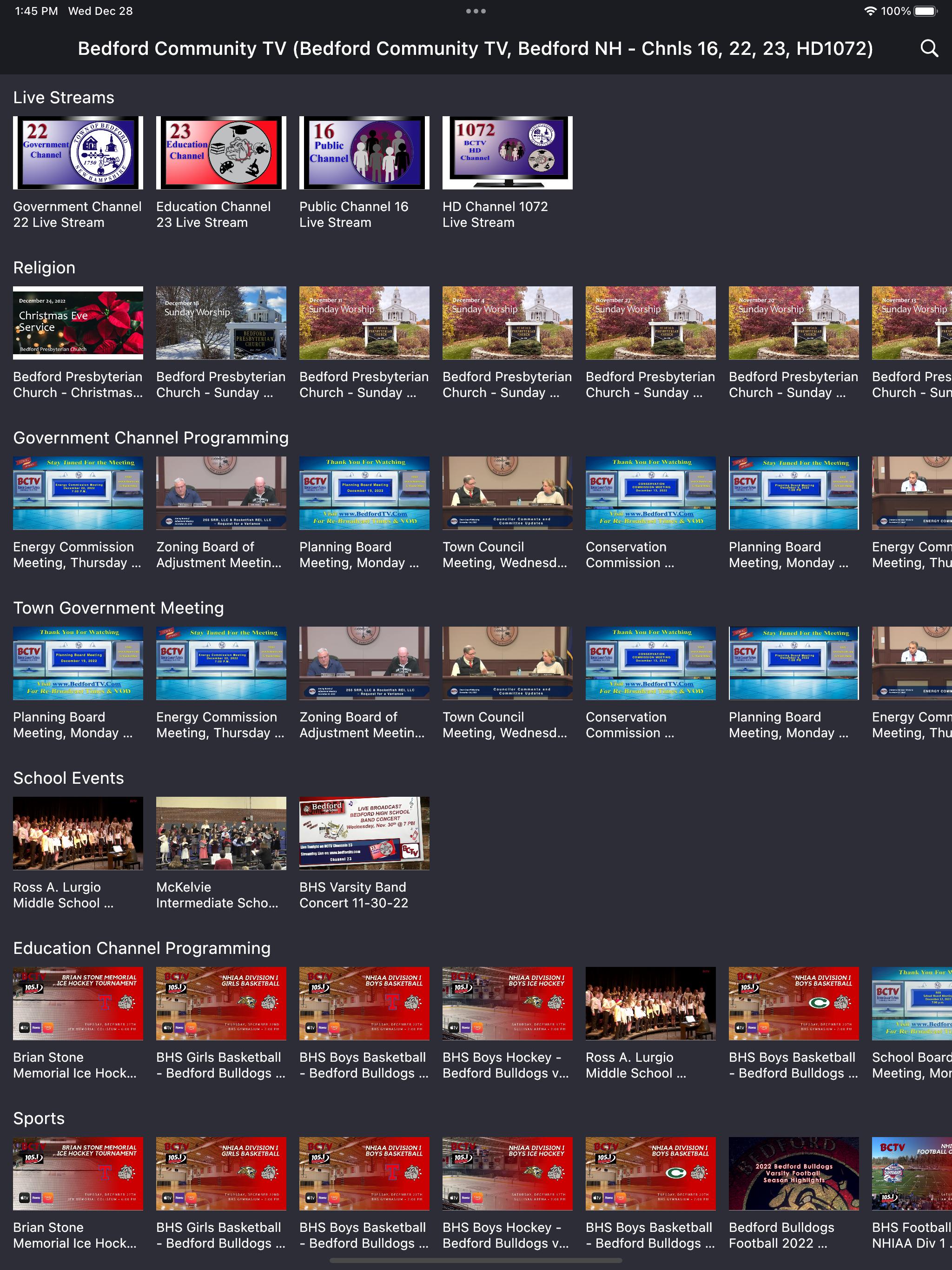The width and height of the screenshot is (952, 1270).
Task: Open the search magnifier icon
Action: (x=929, y=48)
